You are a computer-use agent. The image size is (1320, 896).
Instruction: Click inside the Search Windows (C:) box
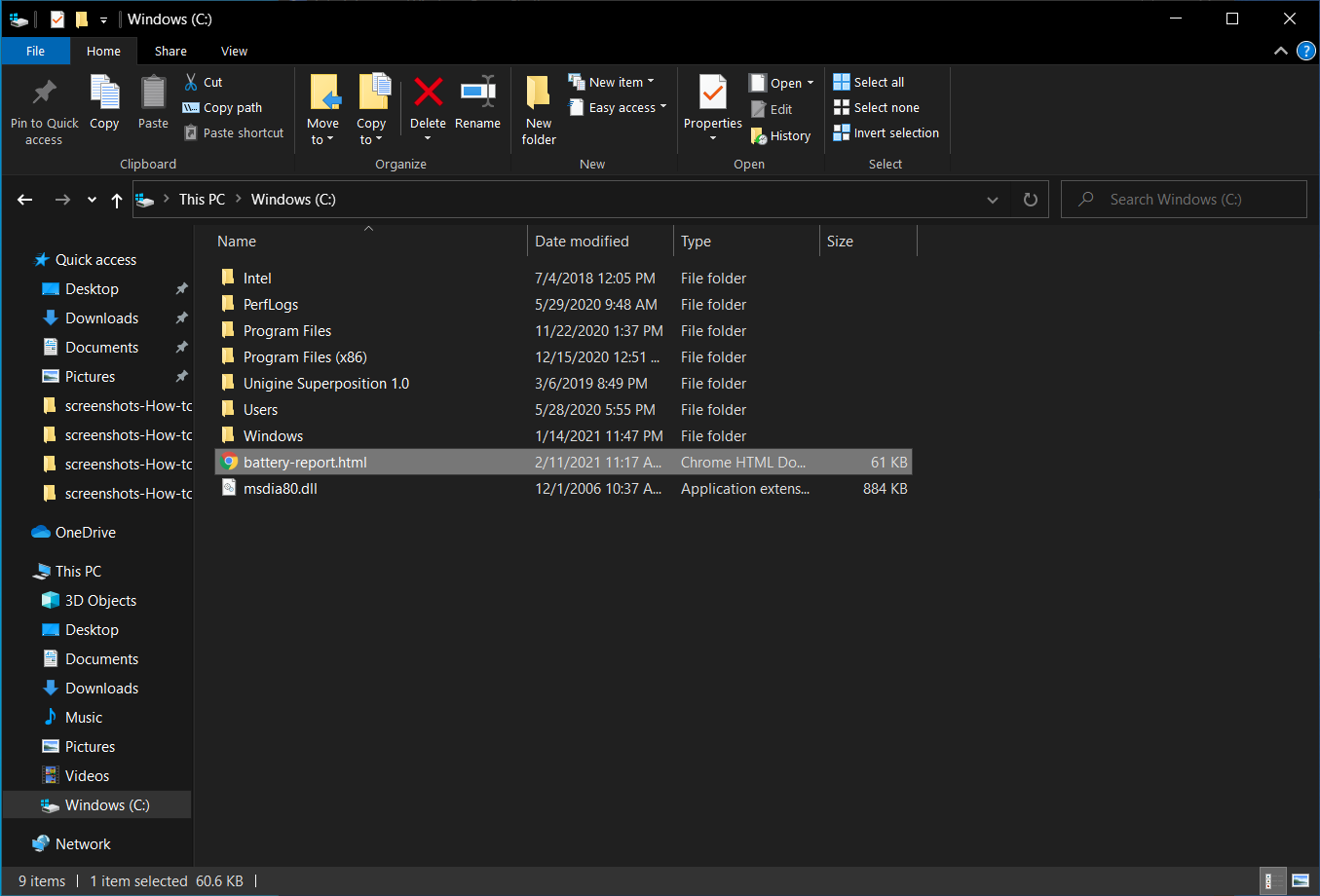click(1184, 199)
